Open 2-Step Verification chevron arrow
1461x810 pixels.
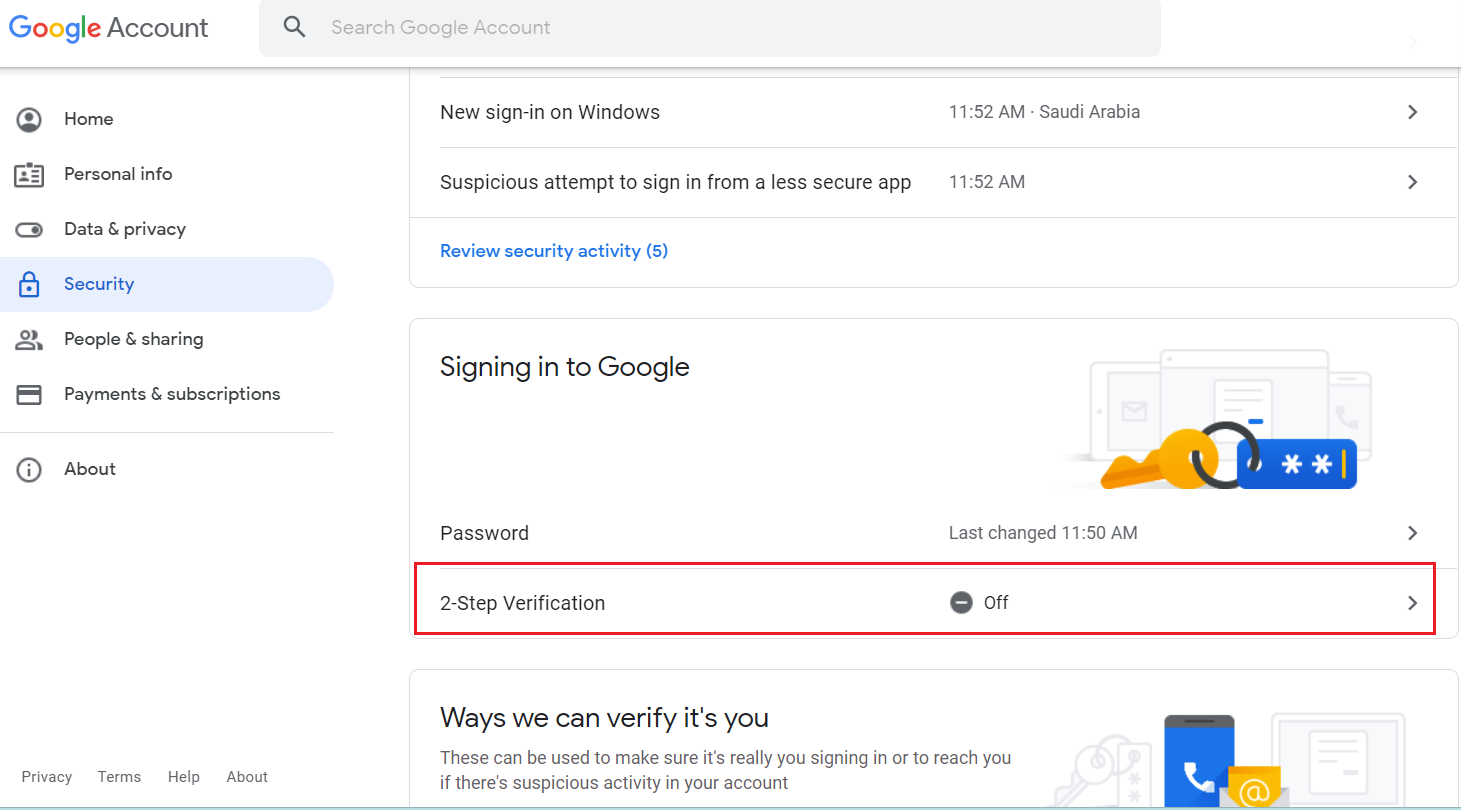point(1412,603)
